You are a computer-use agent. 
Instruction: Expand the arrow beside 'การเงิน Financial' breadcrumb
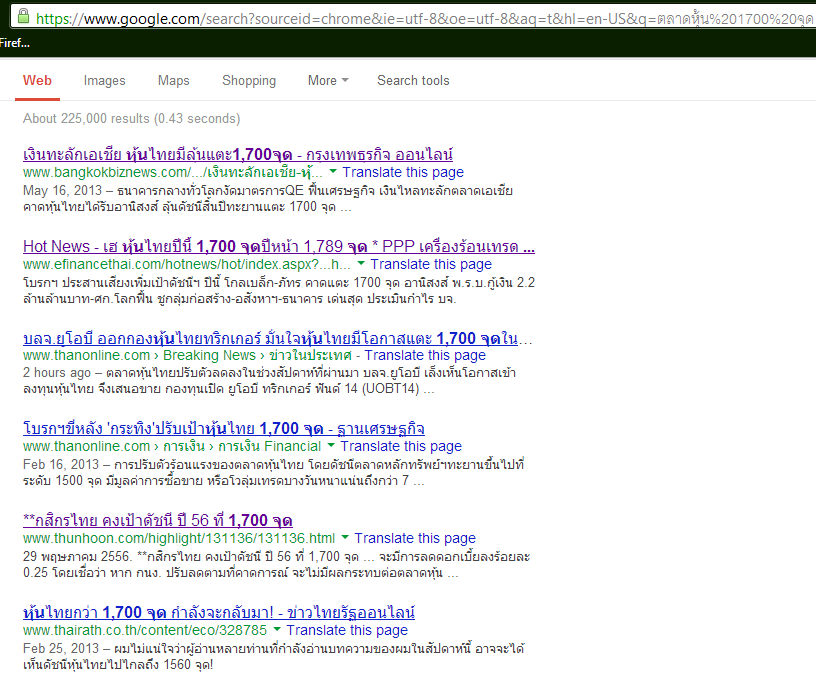pos(331,445)
